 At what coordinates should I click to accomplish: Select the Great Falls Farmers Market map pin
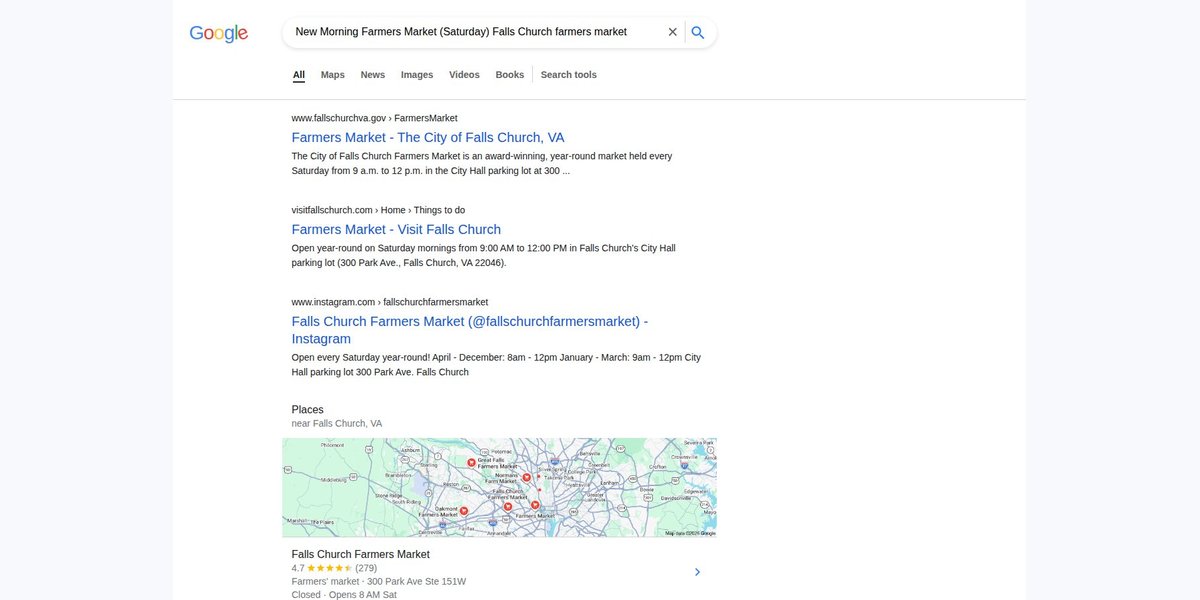(470, 462)
